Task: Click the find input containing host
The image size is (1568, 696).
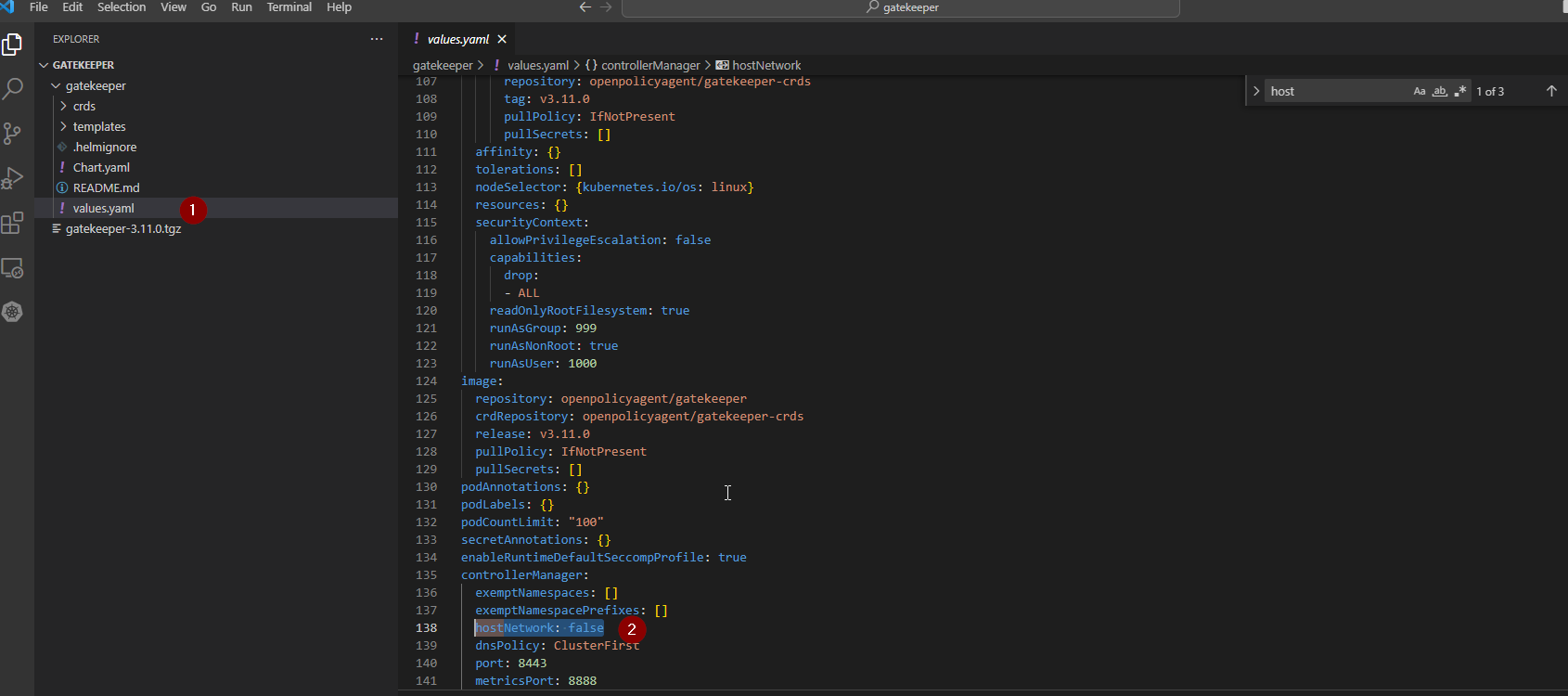Action: click(1336, 91)
